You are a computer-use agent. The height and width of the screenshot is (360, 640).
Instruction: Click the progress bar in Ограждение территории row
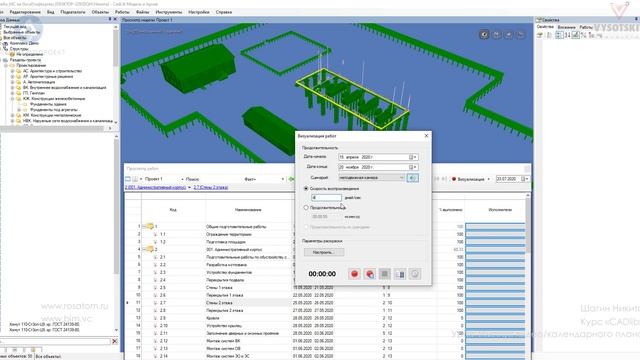tap(495, 234)
